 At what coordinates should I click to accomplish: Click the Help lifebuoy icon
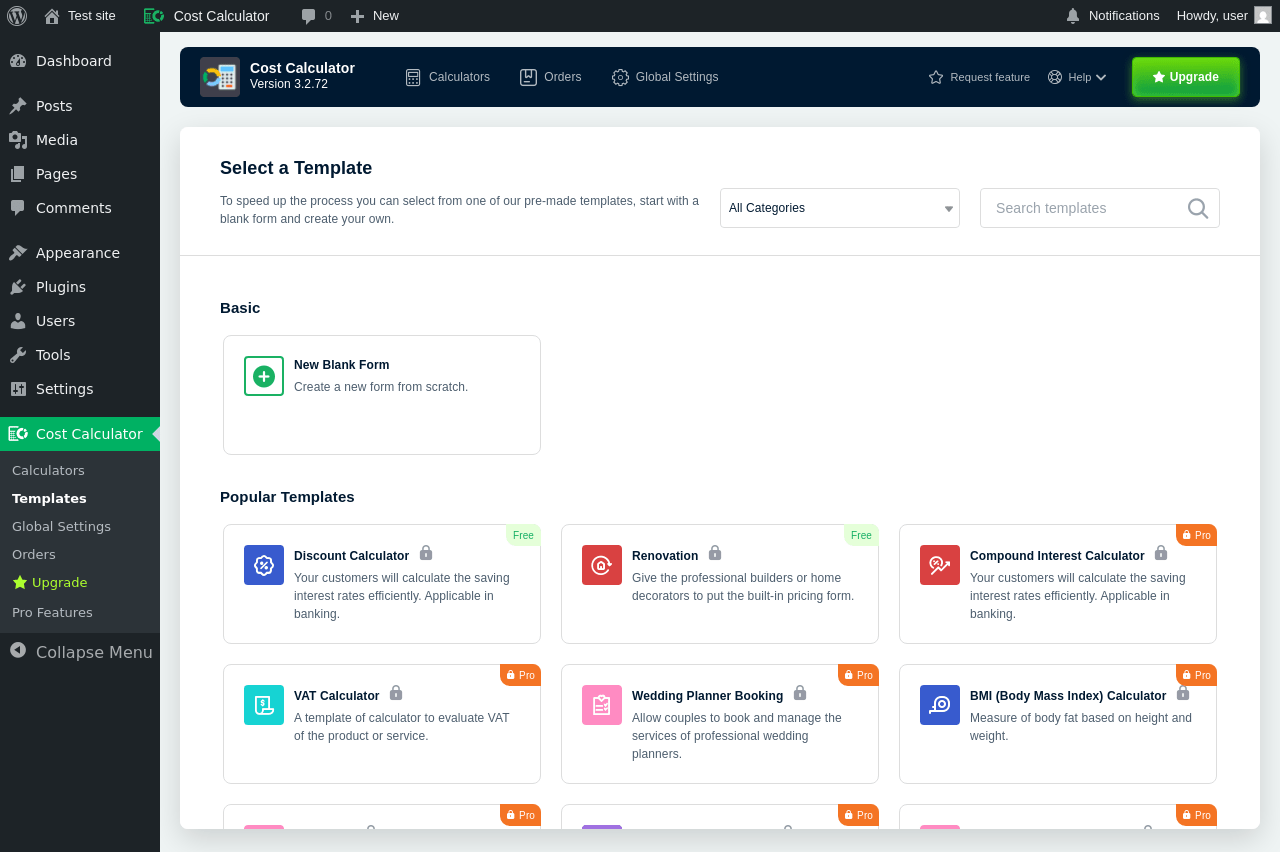pos(1055,77)
